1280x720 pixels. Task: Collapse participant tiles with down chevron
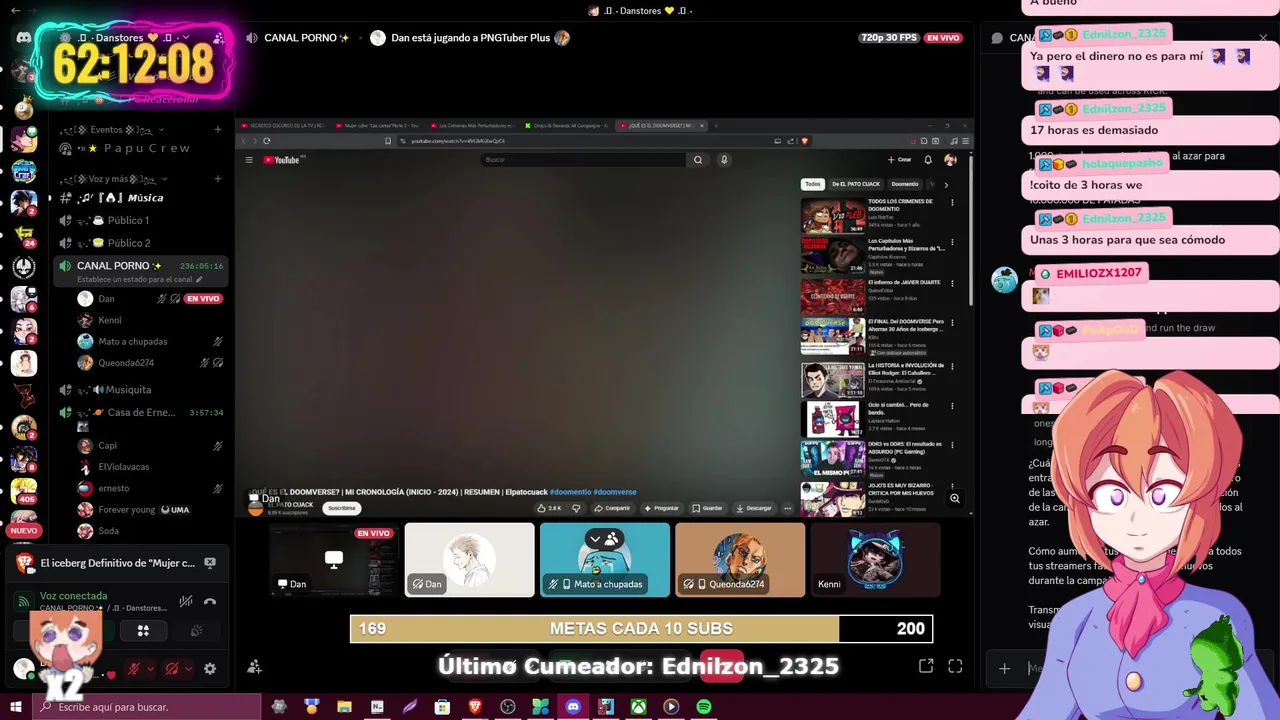coord(595,539)
